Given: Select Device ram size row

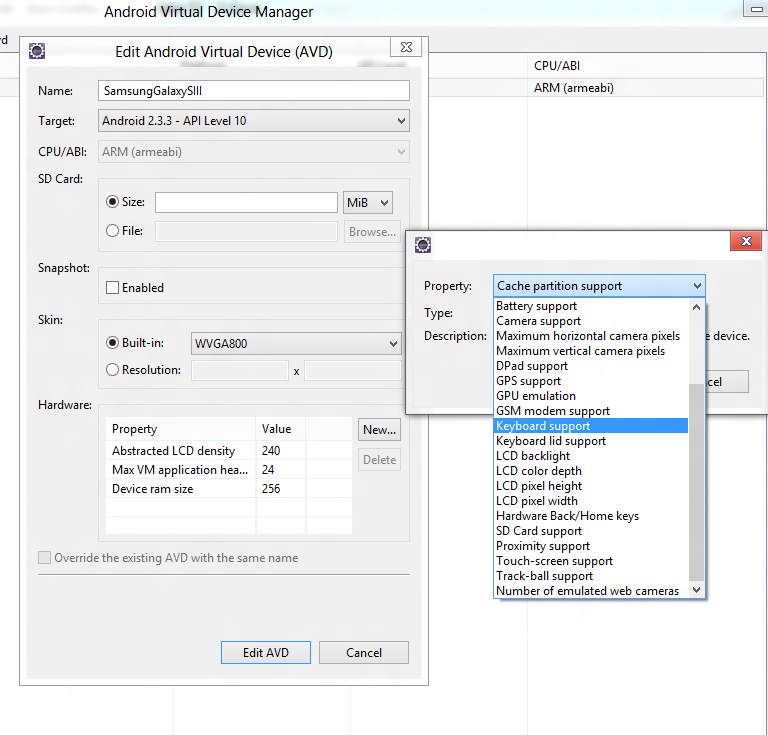Looking at the screenshot, I should coord(229,489).
